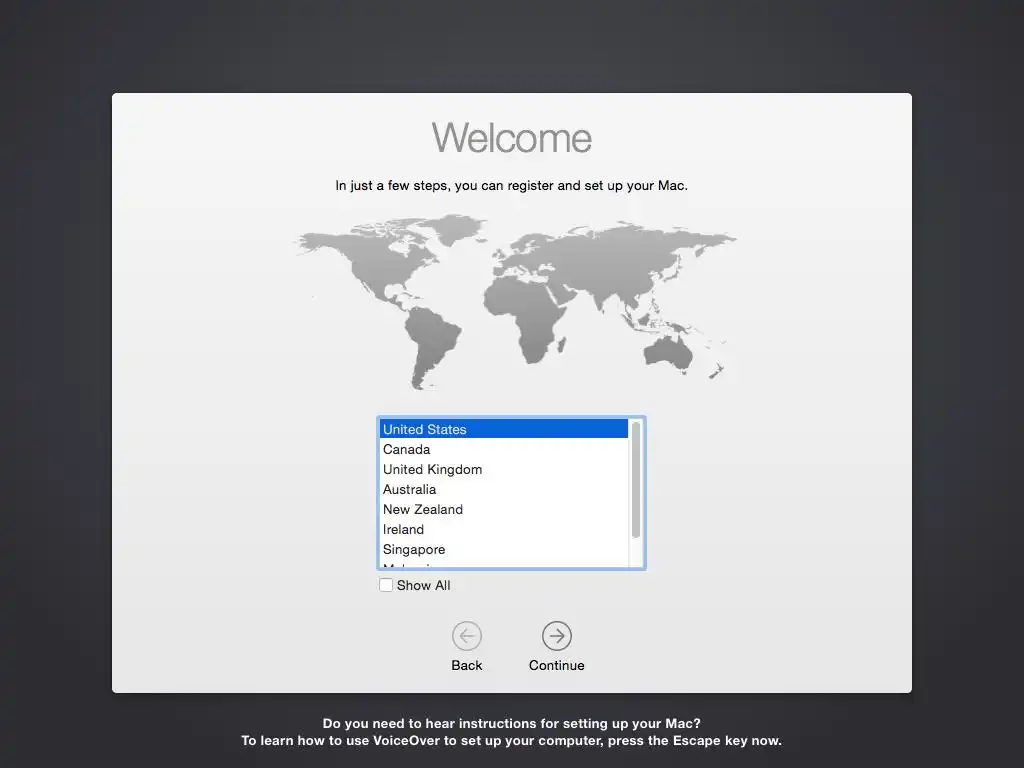Select New Zealand in the list

coord(504,509)
